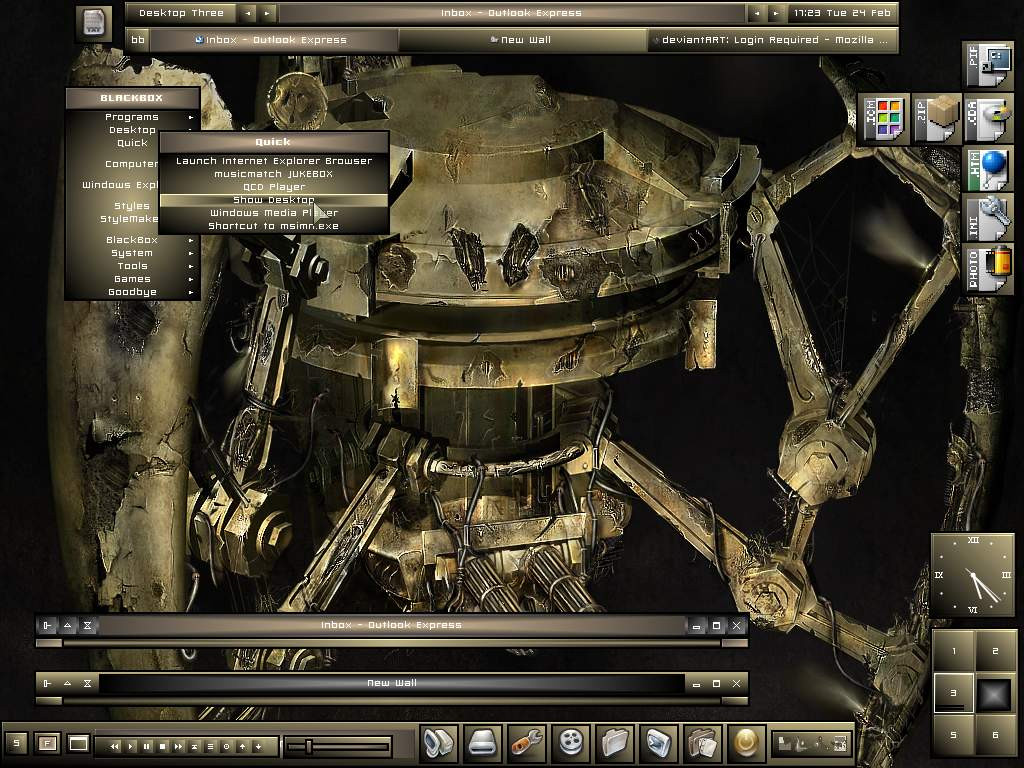Open deviantART Mozilla taskbar button
The height and width of the screenshot is (768, 1024).
click(x=773, y=40)
